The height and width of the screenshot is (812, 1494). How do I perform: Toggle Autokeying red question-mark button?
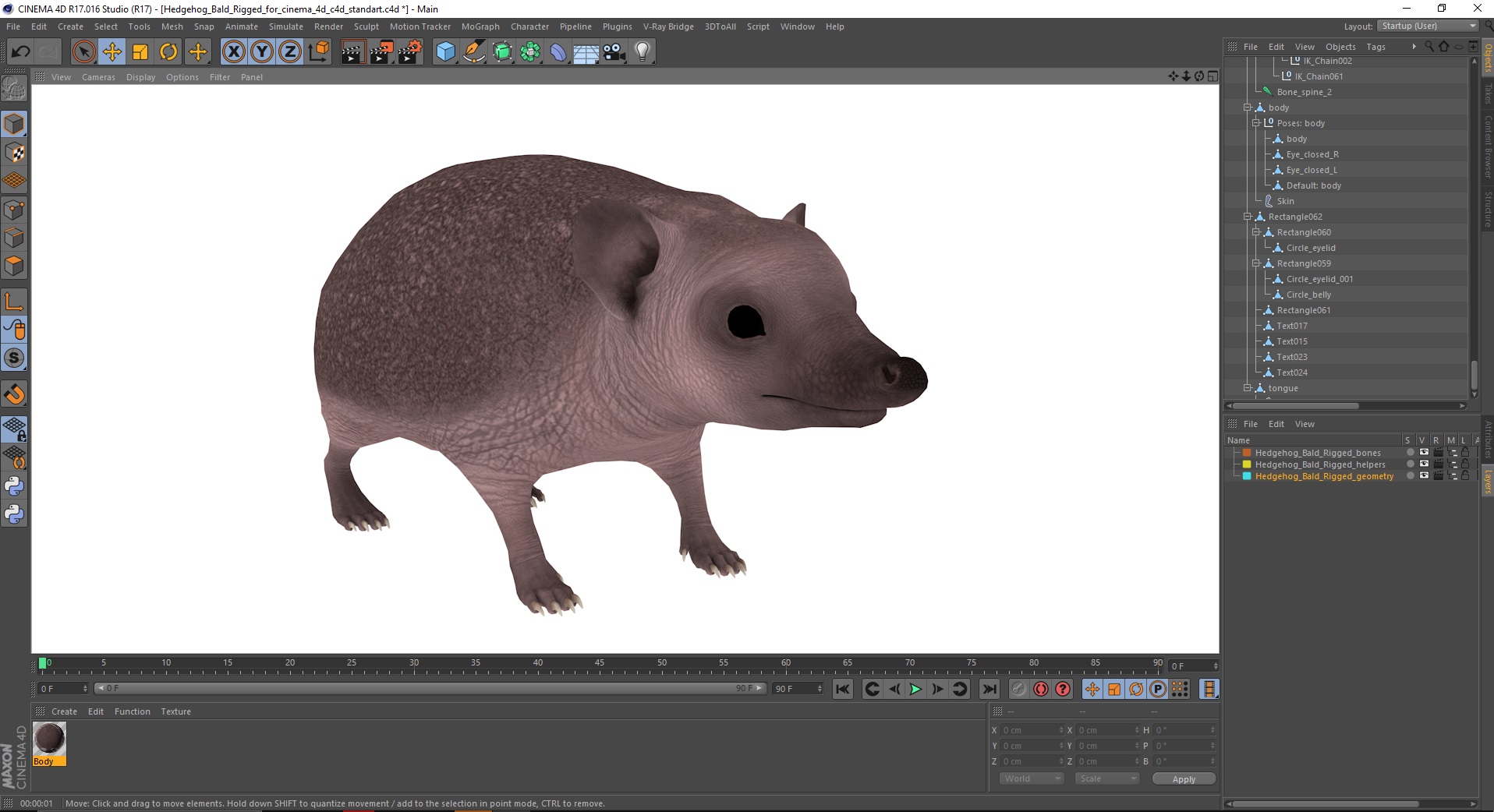pos(1063,689)
